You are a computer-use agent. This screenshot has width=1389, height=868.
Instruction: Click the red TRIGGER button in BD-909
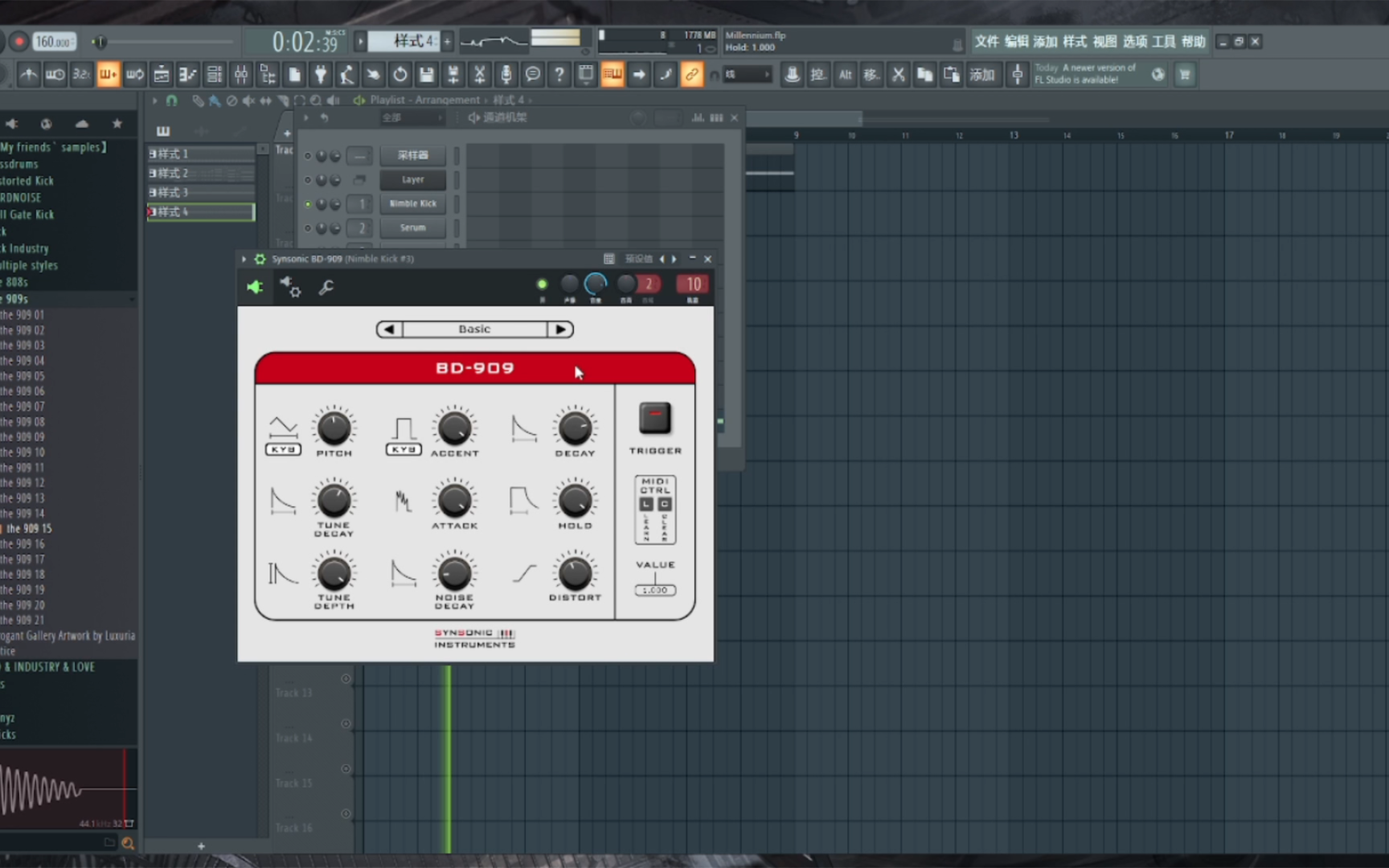tap(655, 418)
